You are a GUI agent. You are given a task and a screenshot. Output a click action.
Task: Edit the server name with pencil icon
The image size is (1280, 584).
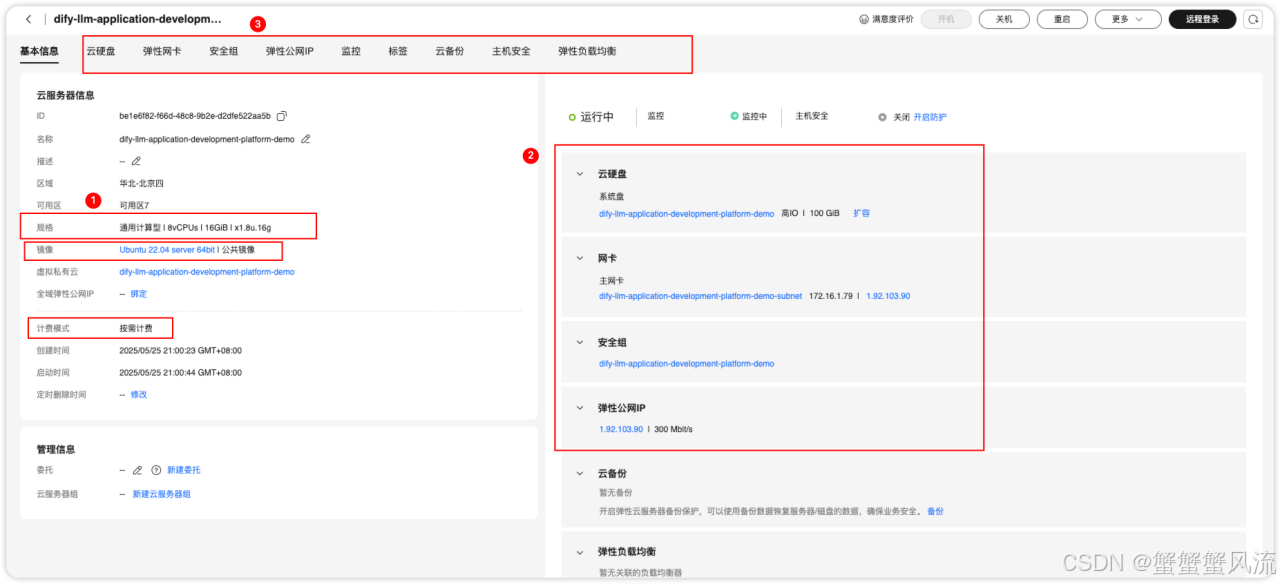(305, 139)
